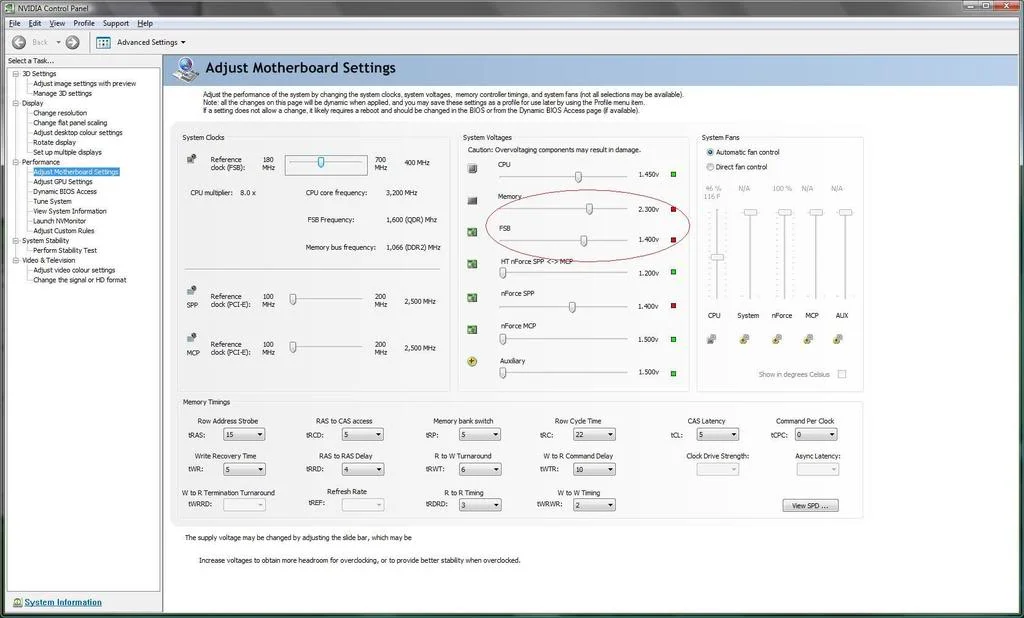This screenshot has height=618, width=1024.
Task: Click the System fan icon below the sliders
Action: tap(744, 338)
